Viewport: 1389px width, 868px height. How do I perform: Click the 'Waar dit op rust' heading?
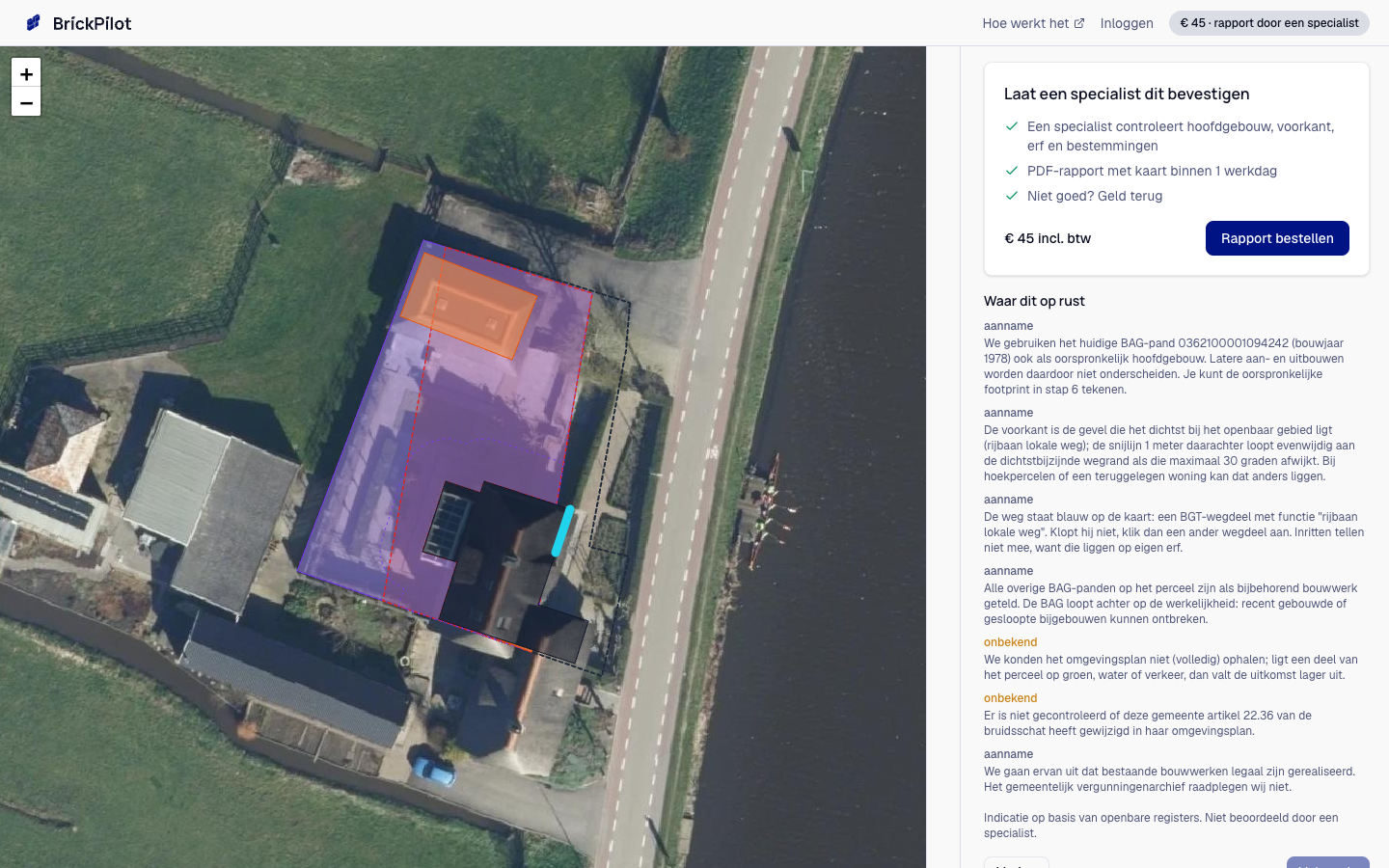click(1034, 301)
